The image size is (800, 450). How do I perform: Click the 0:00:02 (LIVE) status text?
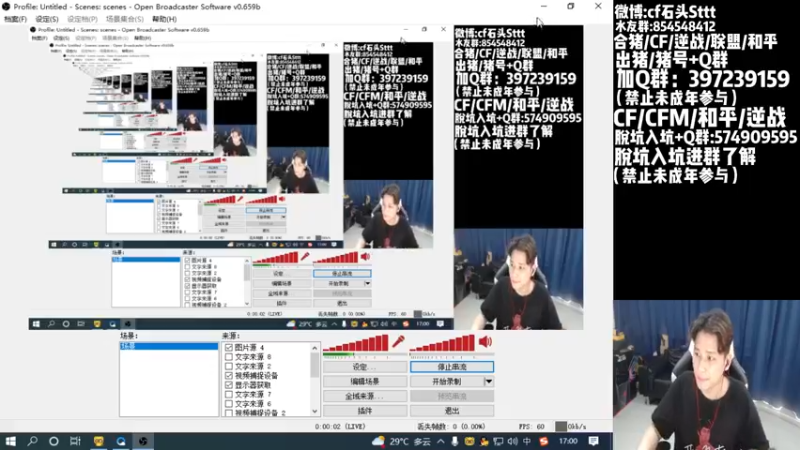[x=340, y=427]
